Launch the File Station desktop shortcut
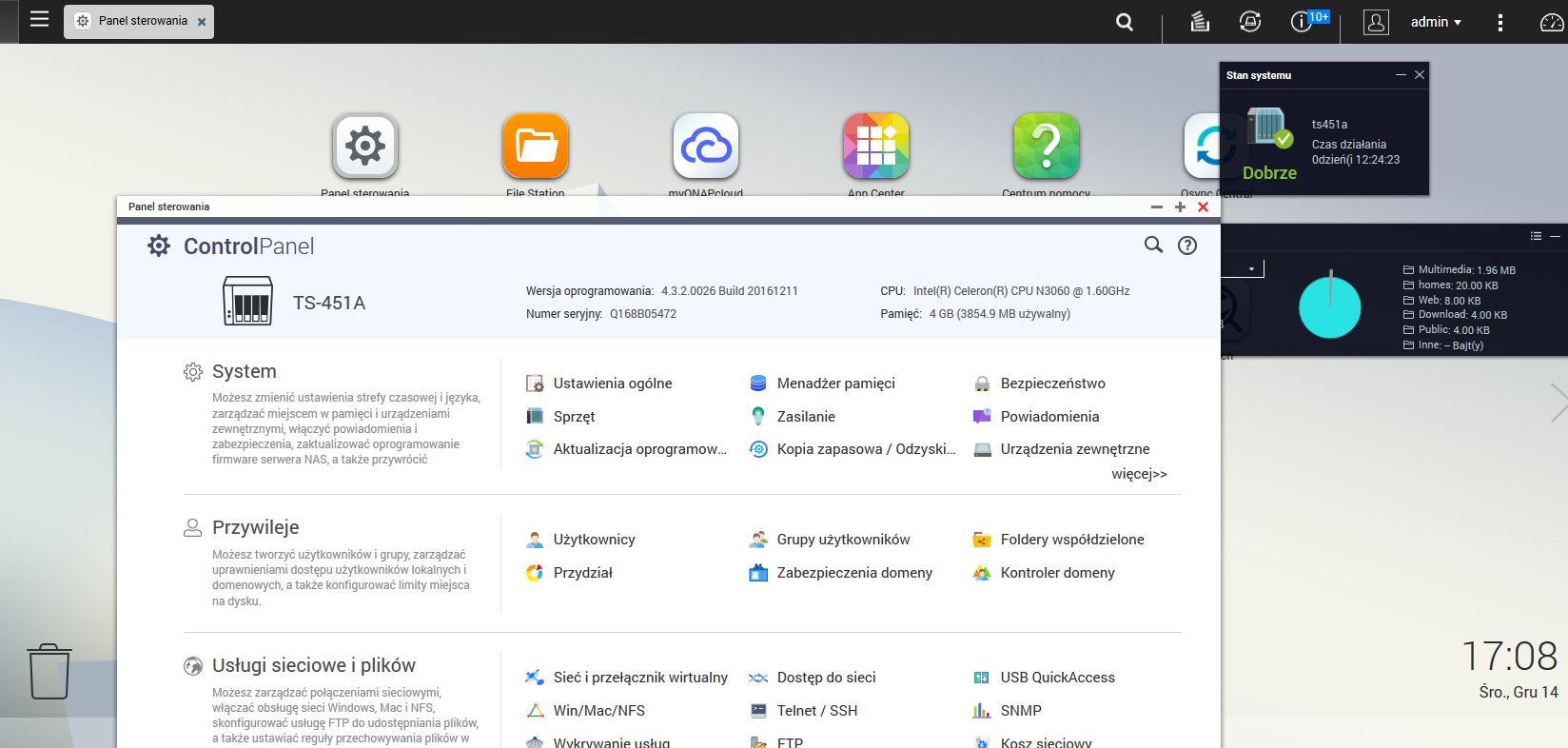 coord(536,146)
